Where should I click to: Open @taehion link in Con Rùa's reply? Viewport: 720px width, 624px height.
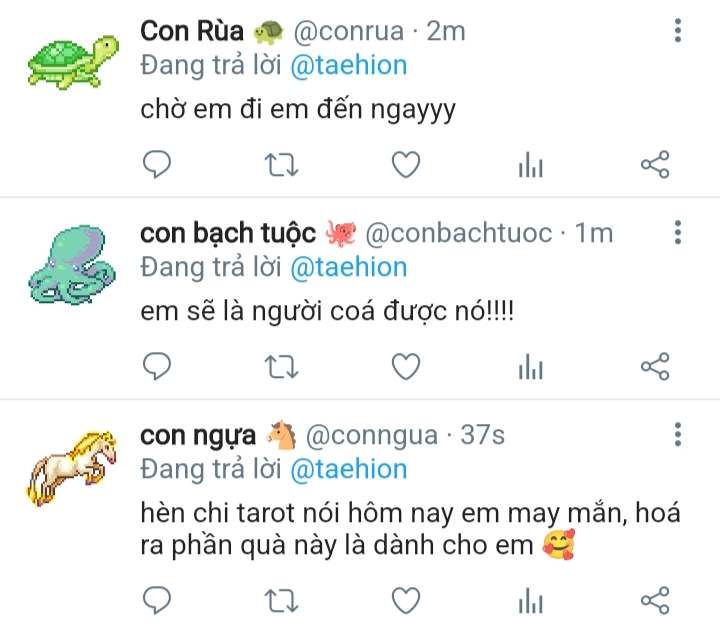(348, 66)
